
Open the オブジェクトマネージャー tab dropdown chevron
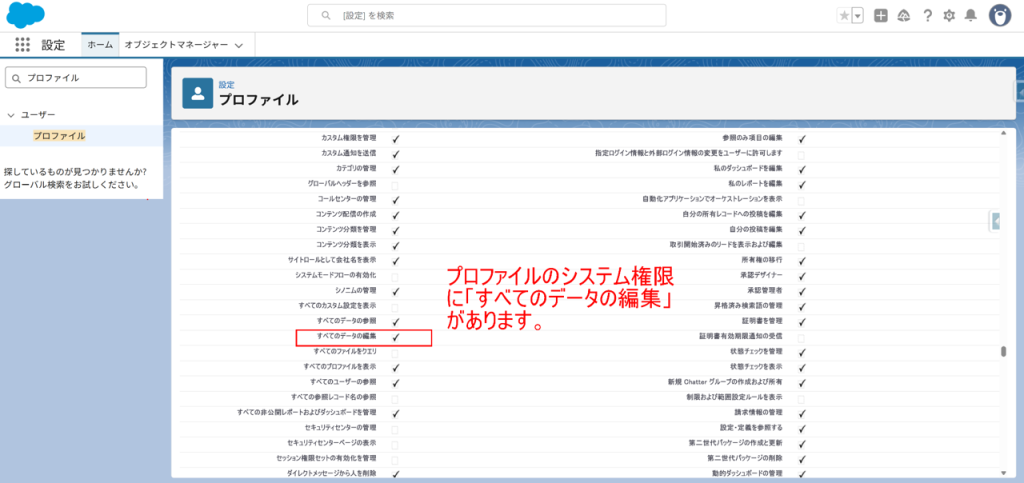coord(238,46)
